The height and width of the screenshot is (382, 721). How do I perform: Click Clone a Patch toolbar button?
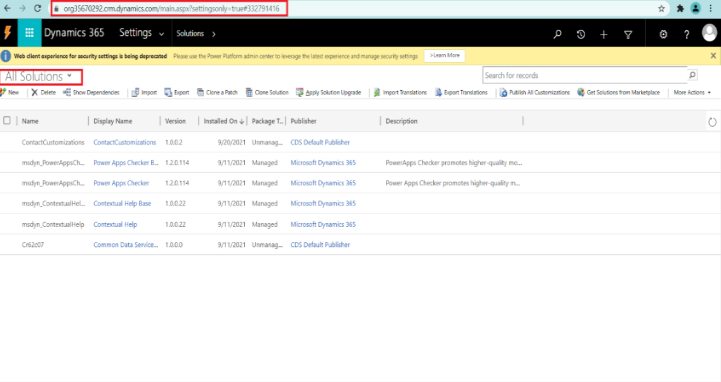[217, 92]
